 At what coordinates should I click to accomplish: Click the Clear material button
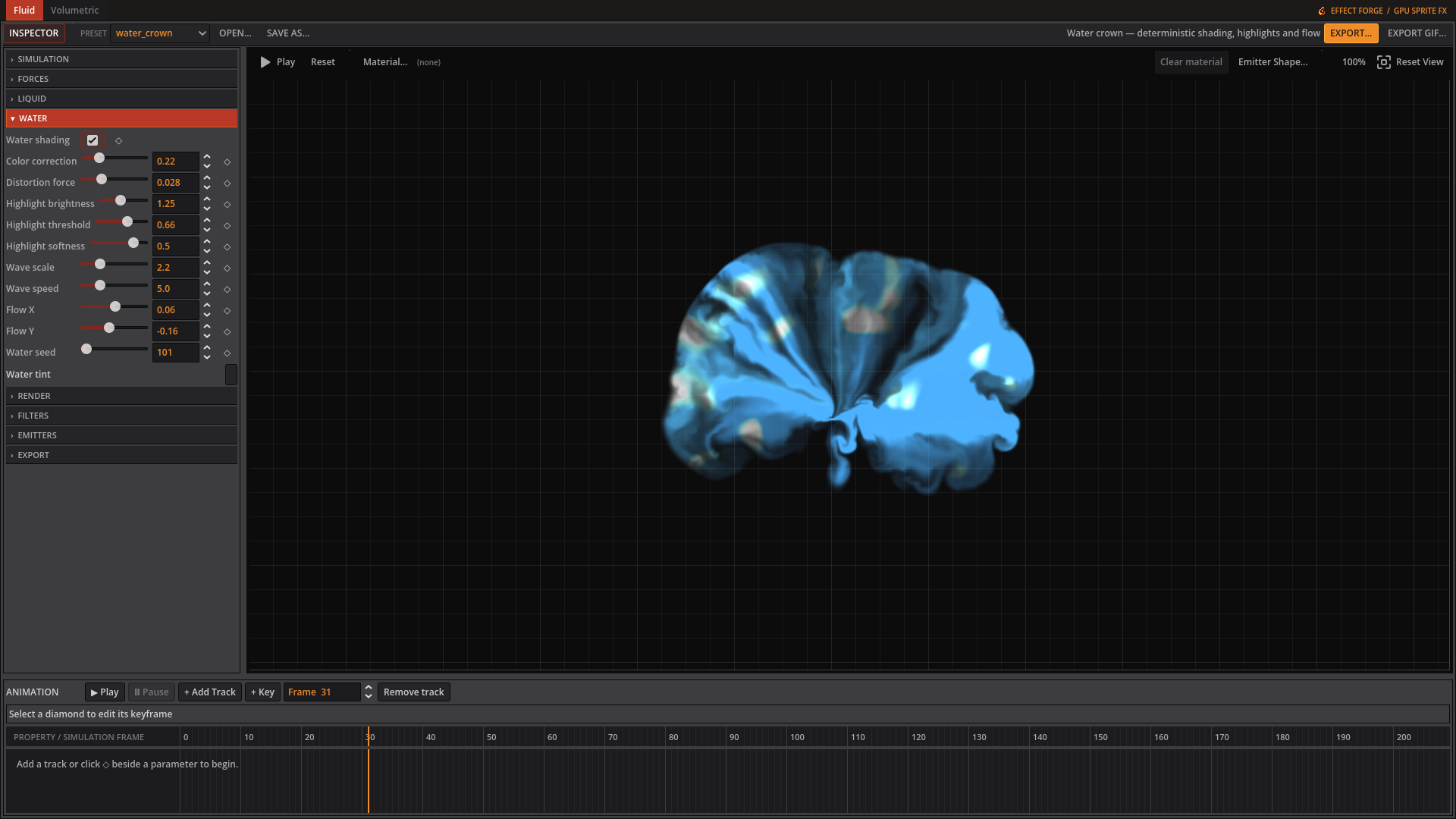point(1191,62)
